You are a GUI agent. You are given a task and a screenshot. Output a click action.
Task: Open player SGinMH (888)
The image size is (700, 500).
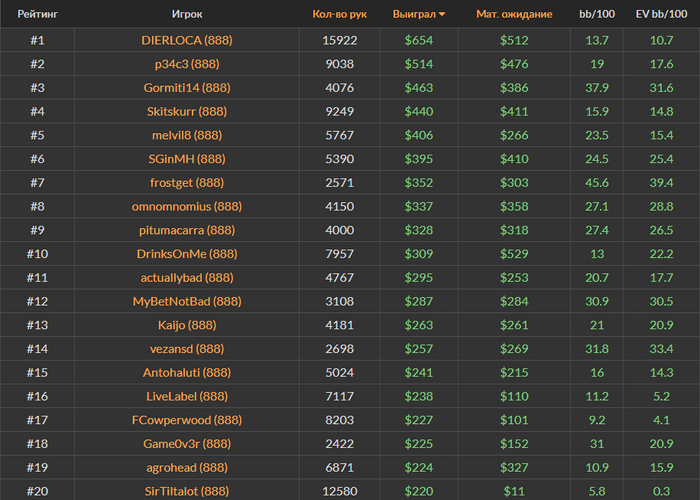(187, 158)
